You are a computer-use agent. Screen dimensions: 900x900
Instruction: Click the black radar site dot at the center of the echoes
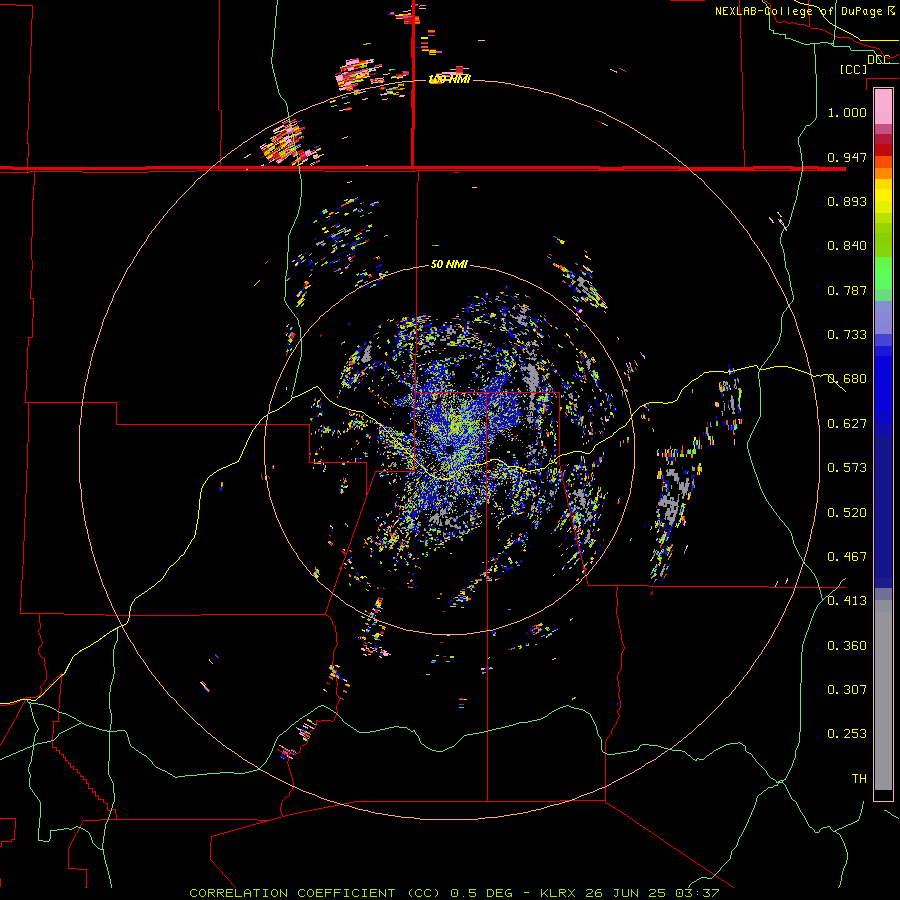click(450, 449)
